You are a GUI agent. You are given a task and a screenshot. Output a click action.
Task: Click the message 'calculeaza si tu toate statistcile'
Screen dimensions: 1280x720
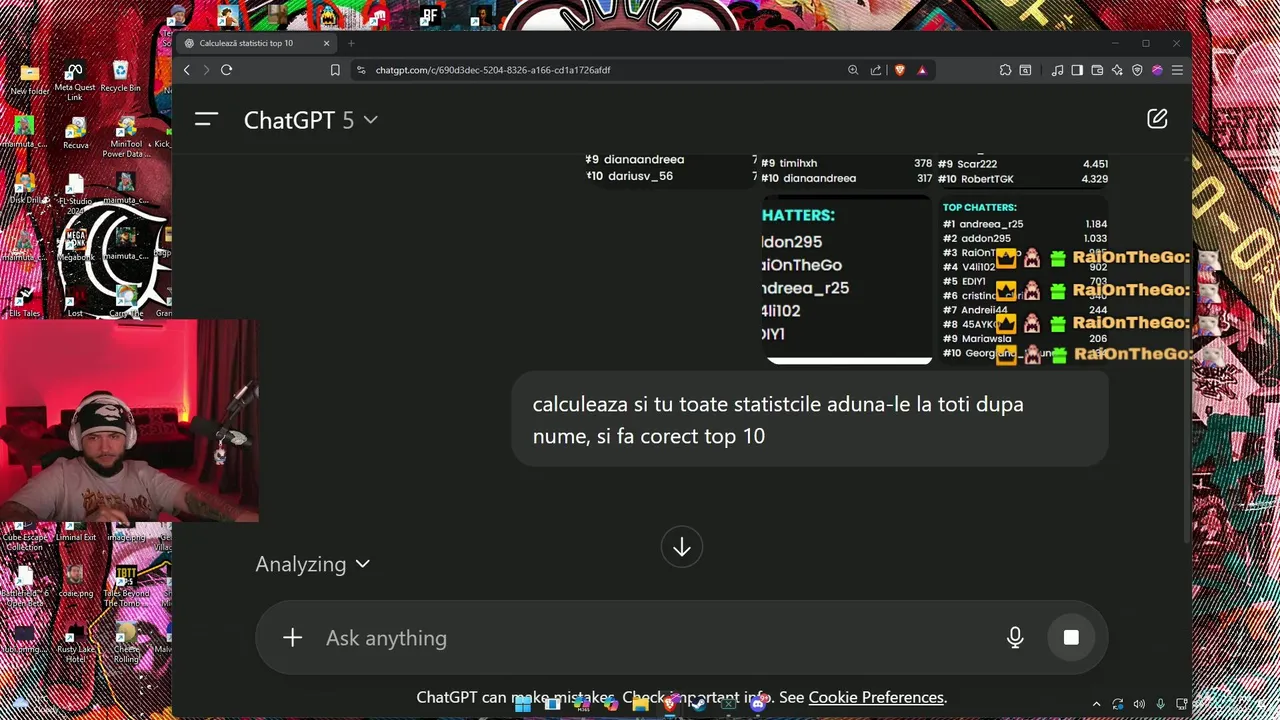click(809, 420)
